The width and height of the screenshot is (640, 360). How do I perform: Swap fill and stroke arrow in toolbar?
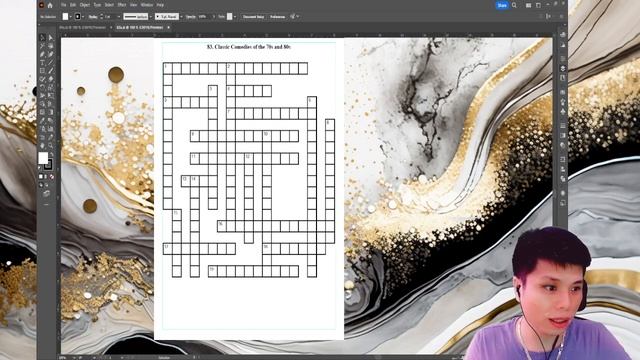click(51, 154)
